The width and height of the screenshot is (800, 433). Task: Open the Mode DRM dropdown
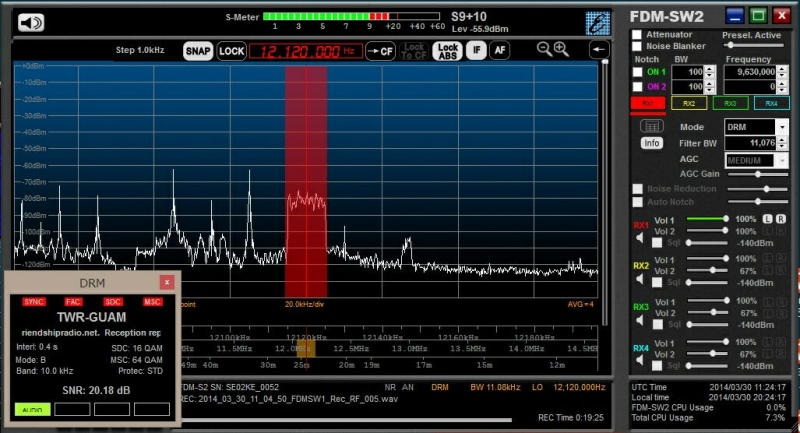click(x=782, y=126)
